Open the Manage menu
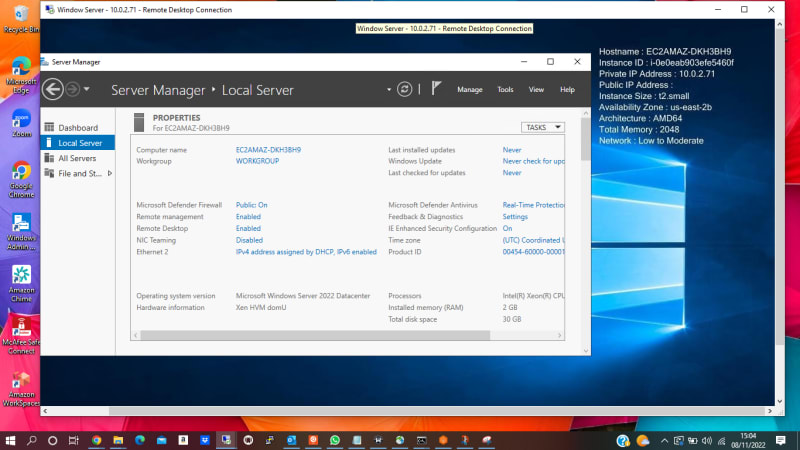Image resolution: width=800 pixels, height=450 pixels. pyautogui.click(x=469, y=89)
